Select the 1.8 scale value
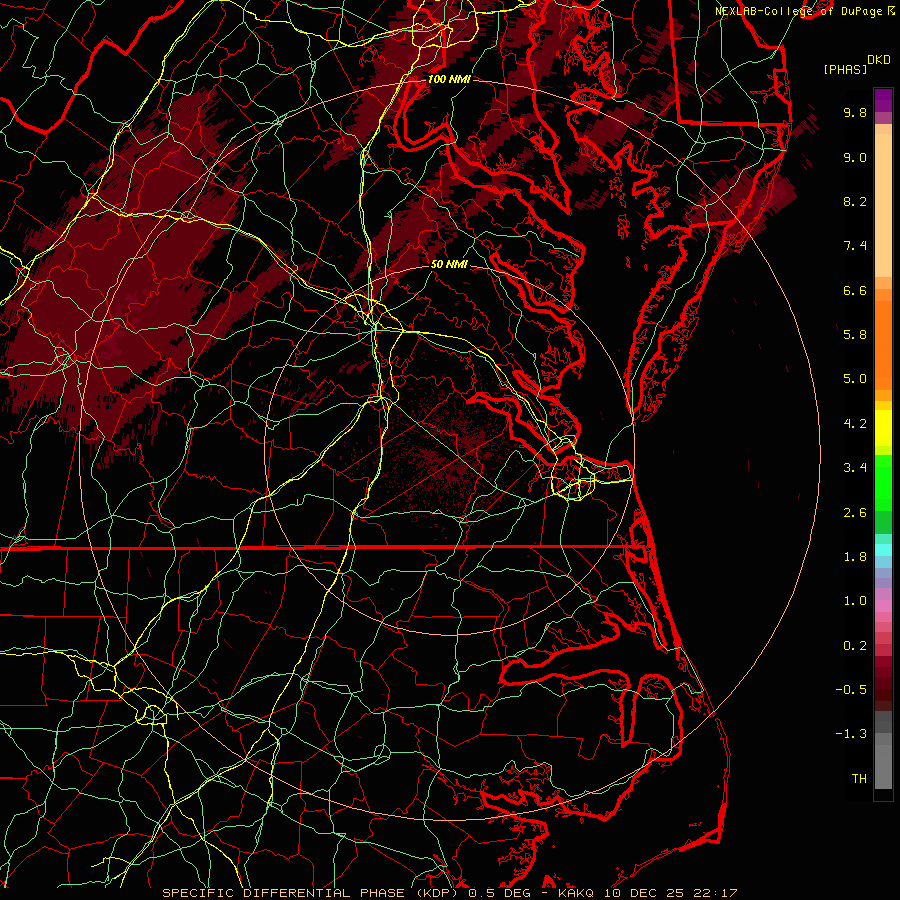The image size is (900, 900). point(855,557)
